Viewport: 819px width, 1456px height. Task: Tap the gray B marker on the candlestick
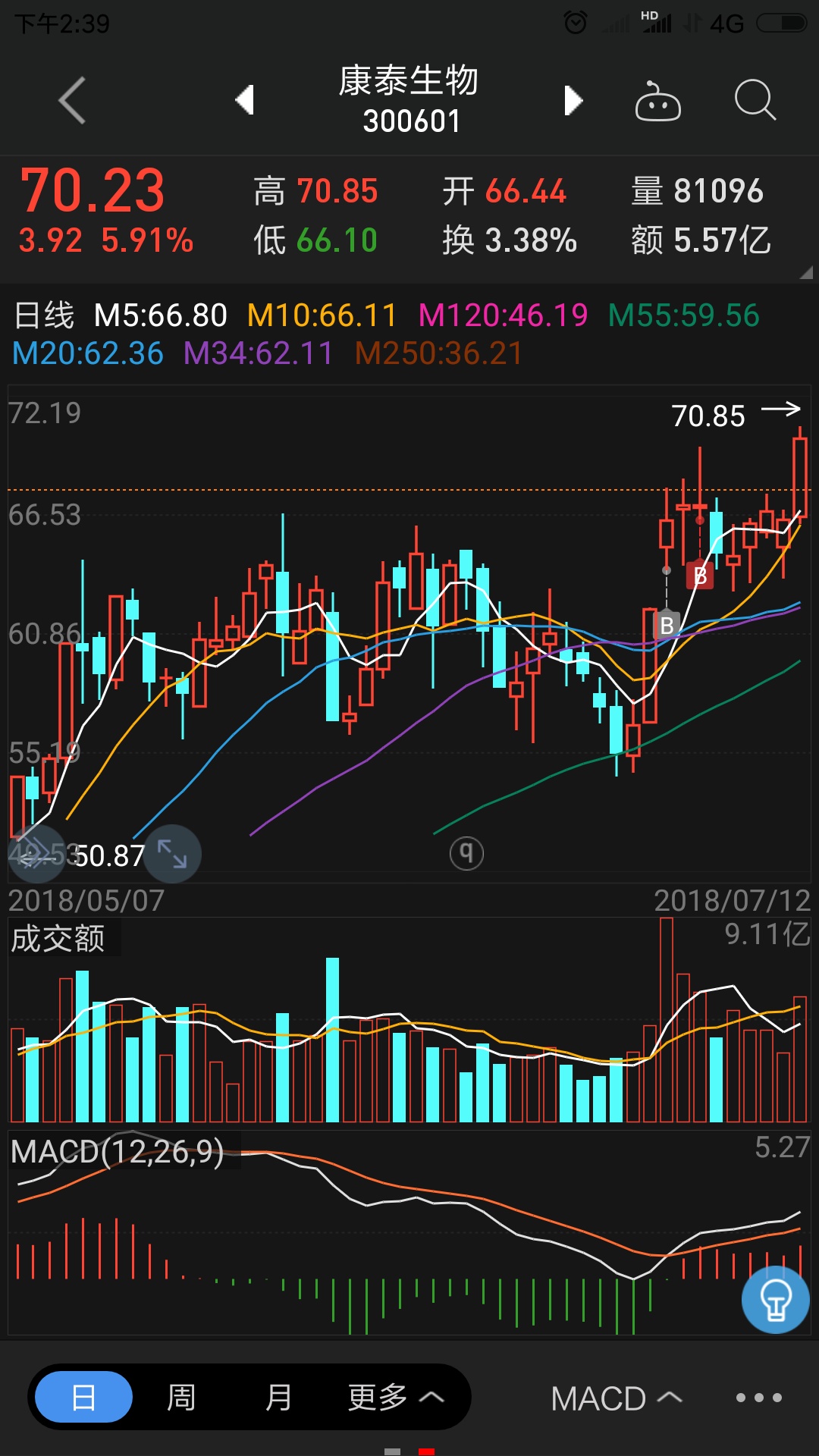coord(667,626)
